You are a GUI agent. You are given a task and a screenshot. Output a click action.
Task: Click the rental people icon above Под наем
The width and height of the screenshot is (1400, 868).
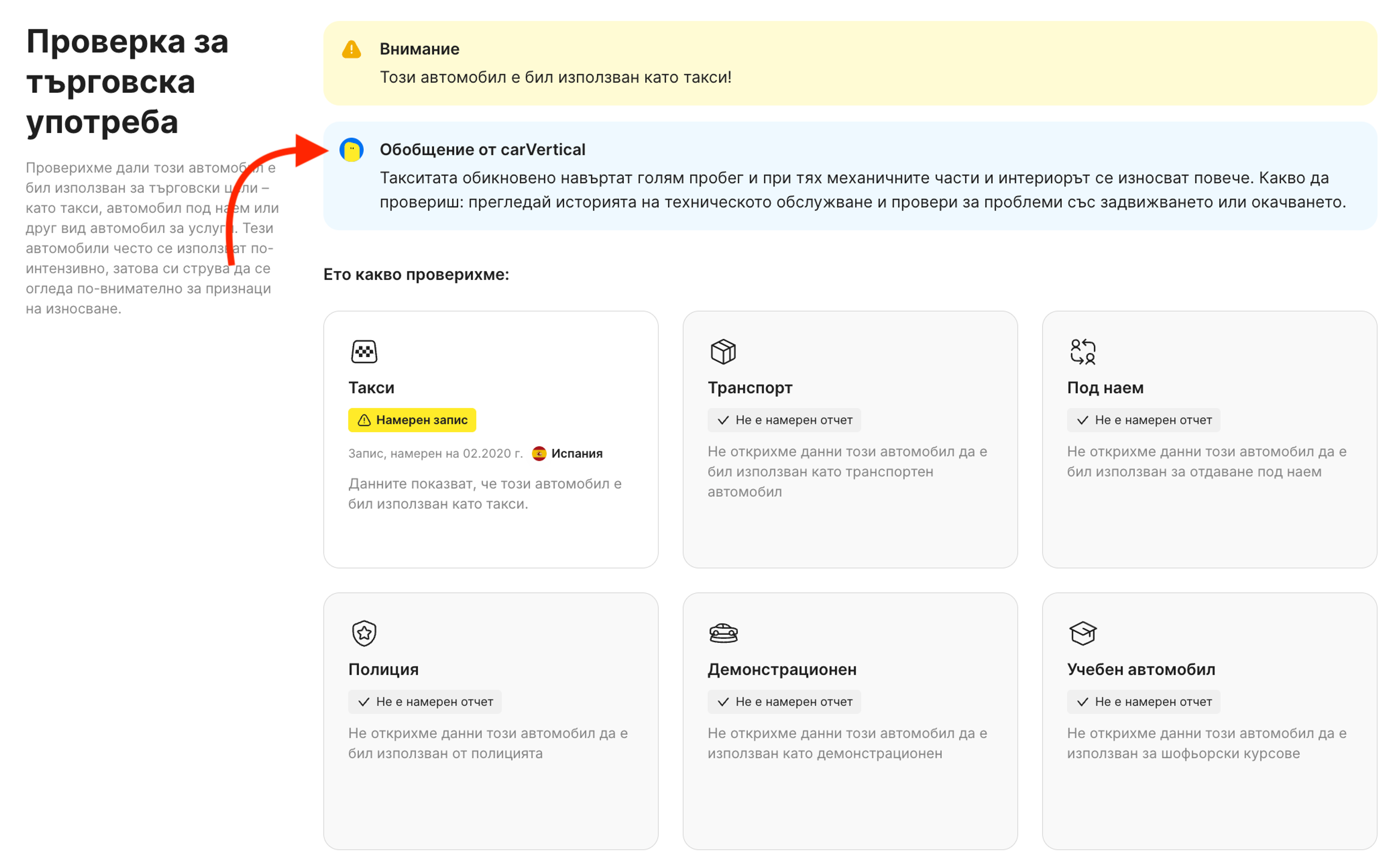[x=1083, y=351]
